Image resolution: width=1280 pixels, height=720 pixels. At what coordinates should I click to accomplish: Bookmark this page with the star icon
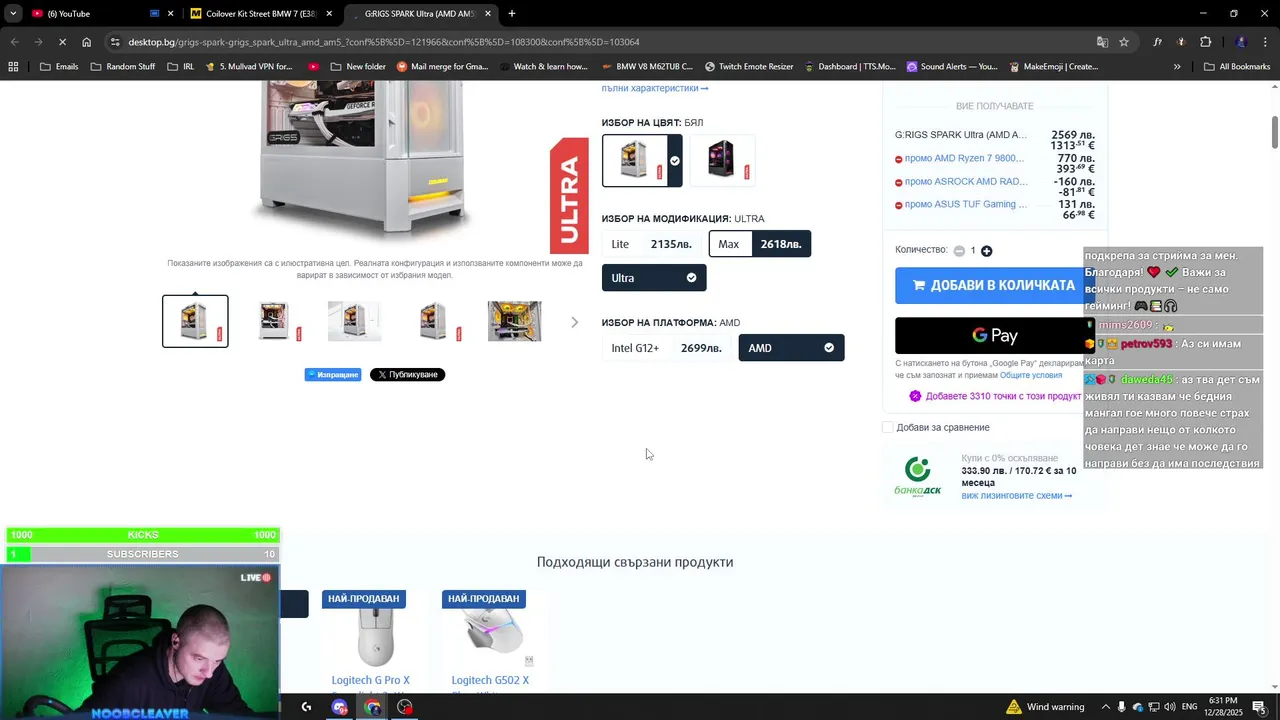coord(1124,42)
